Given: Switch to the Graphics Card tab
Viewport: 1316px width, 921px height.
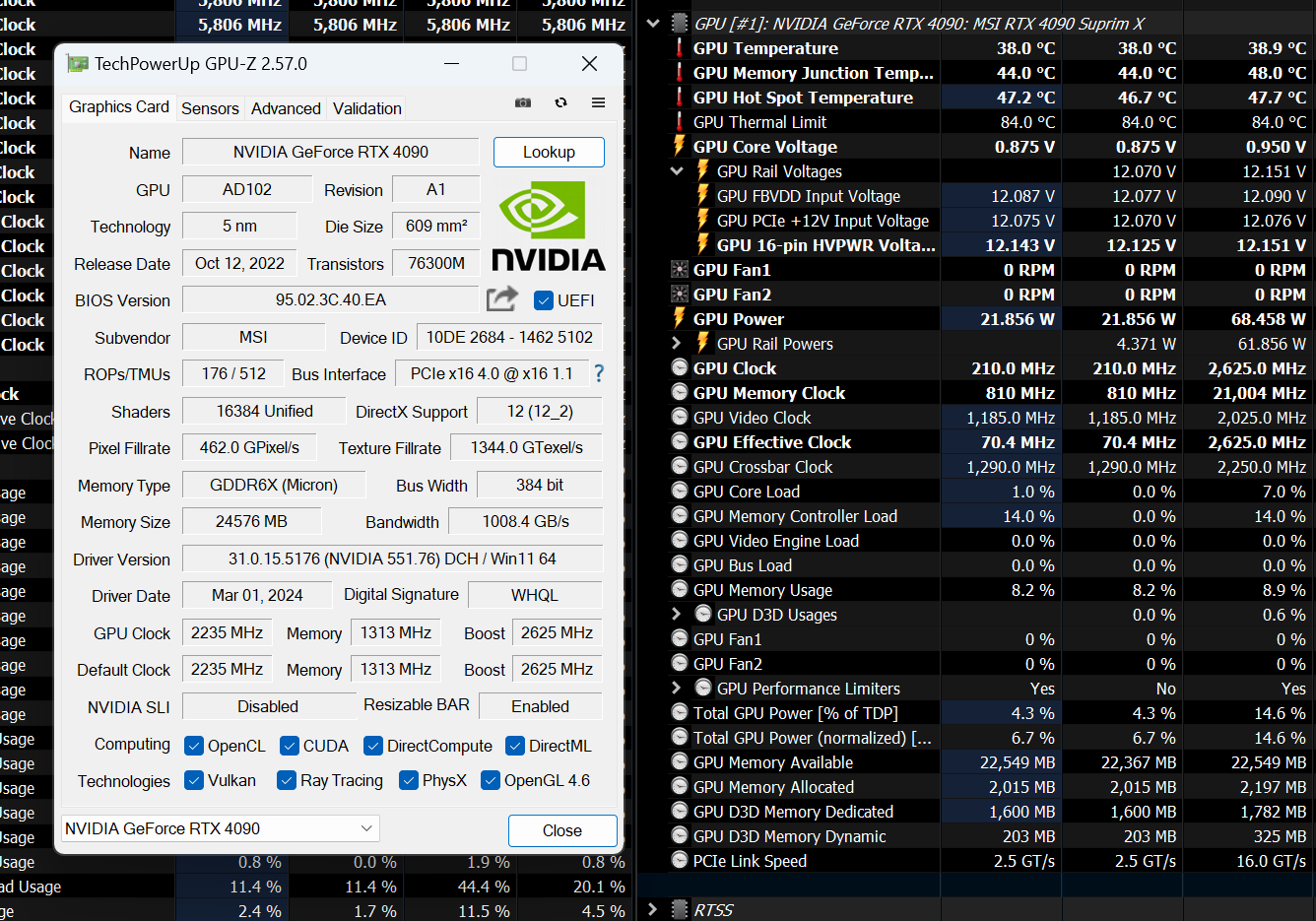Looking at the screenshot, I should [119, 107].
